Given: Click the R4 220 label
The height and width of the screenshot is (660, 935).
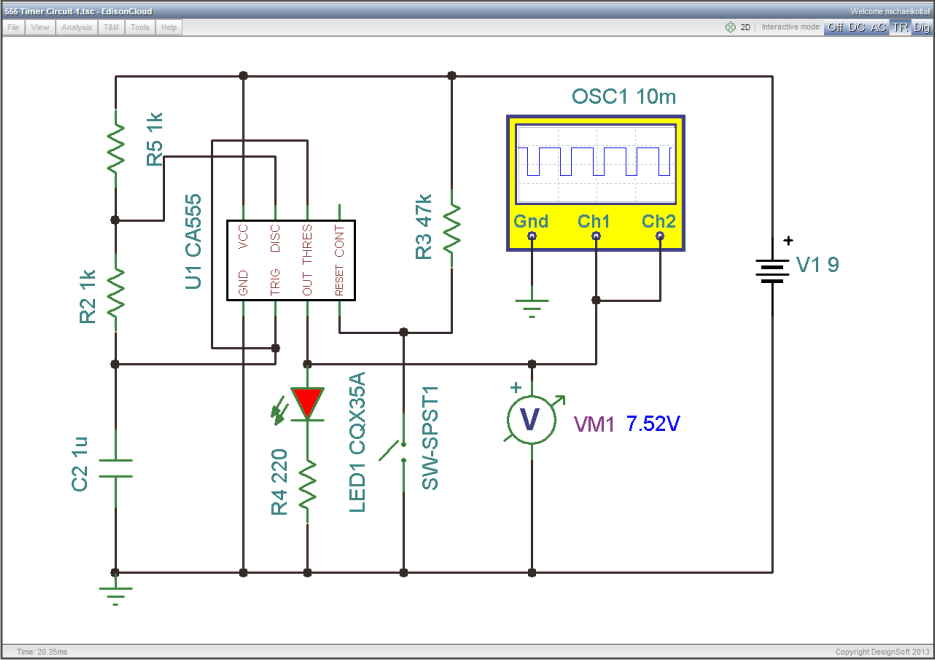Looking at the screenshot, I should click(x=279, y=482).
